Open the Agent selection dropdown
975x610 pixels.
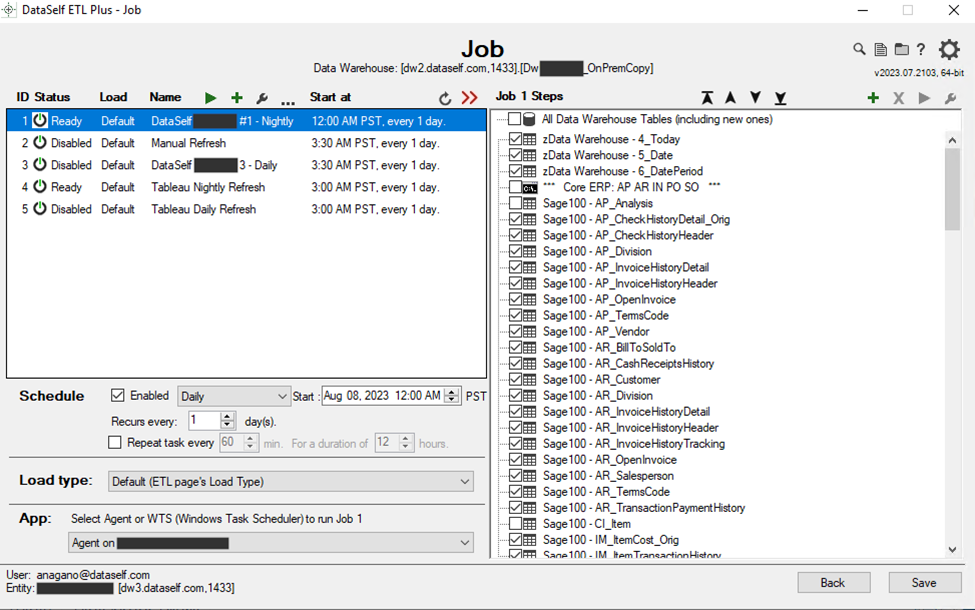click(x=270, y=543)
